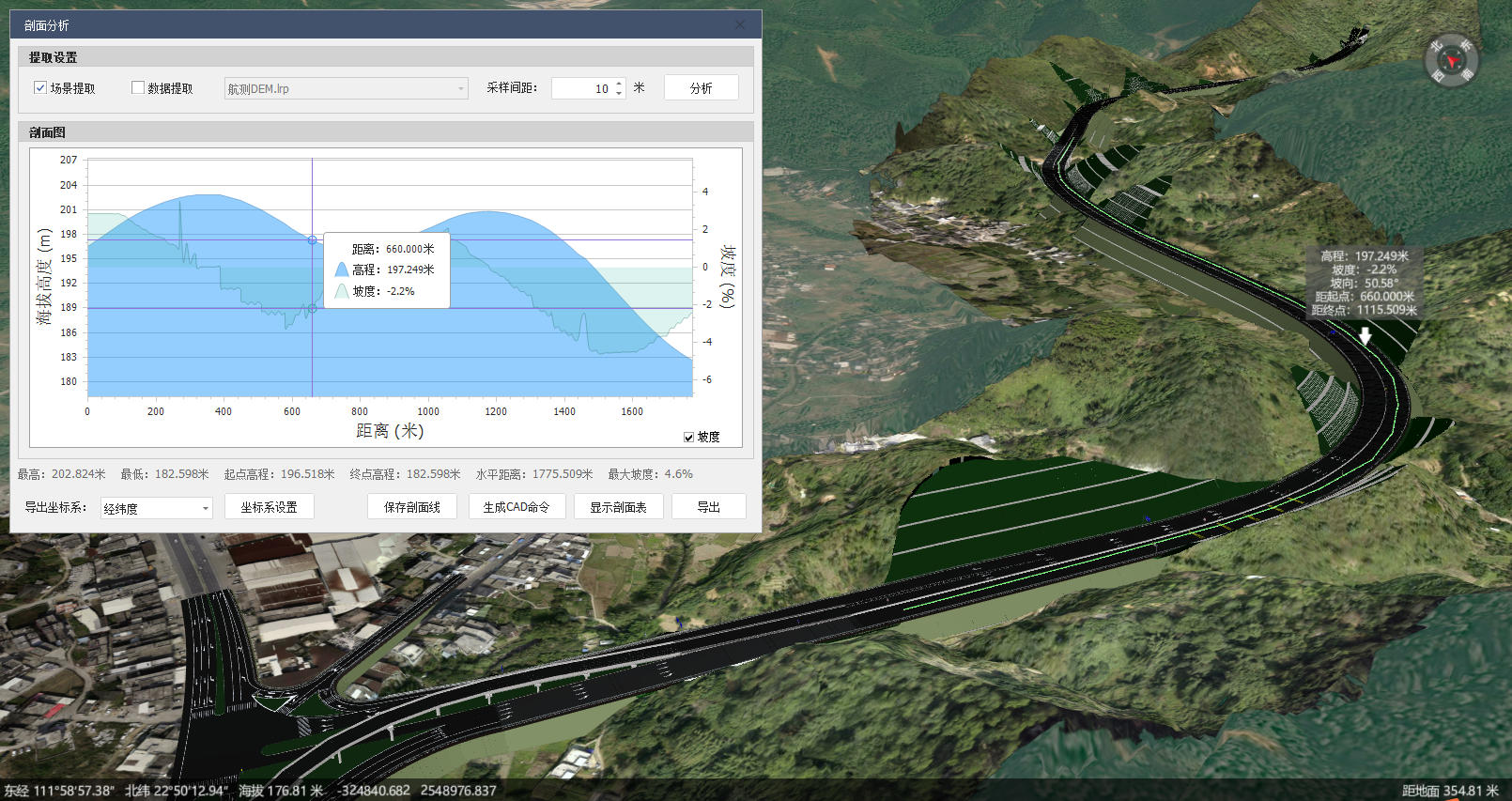
Task: Click the 提取设置 section header
Action: coord(53,57)
